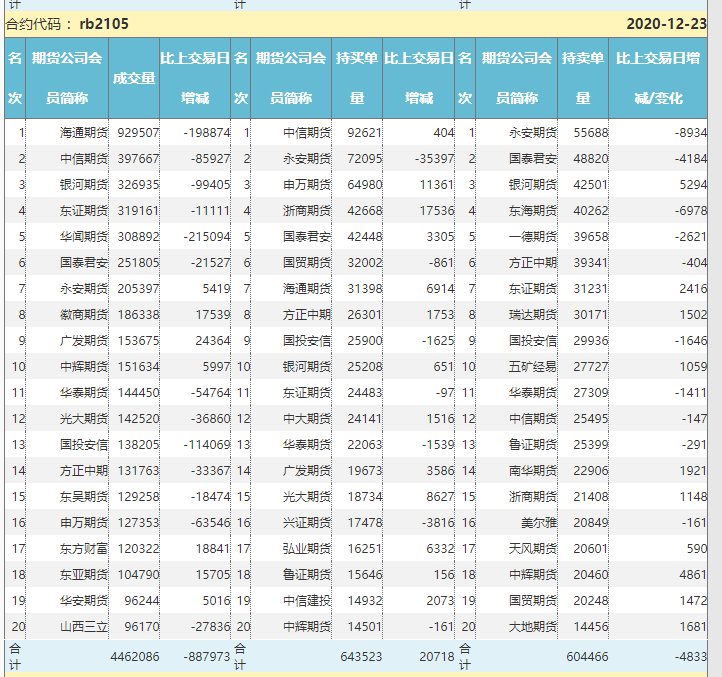Select 一德期货 company name
This screenshot has width=722, height=677.
click(x=533, y=237)
